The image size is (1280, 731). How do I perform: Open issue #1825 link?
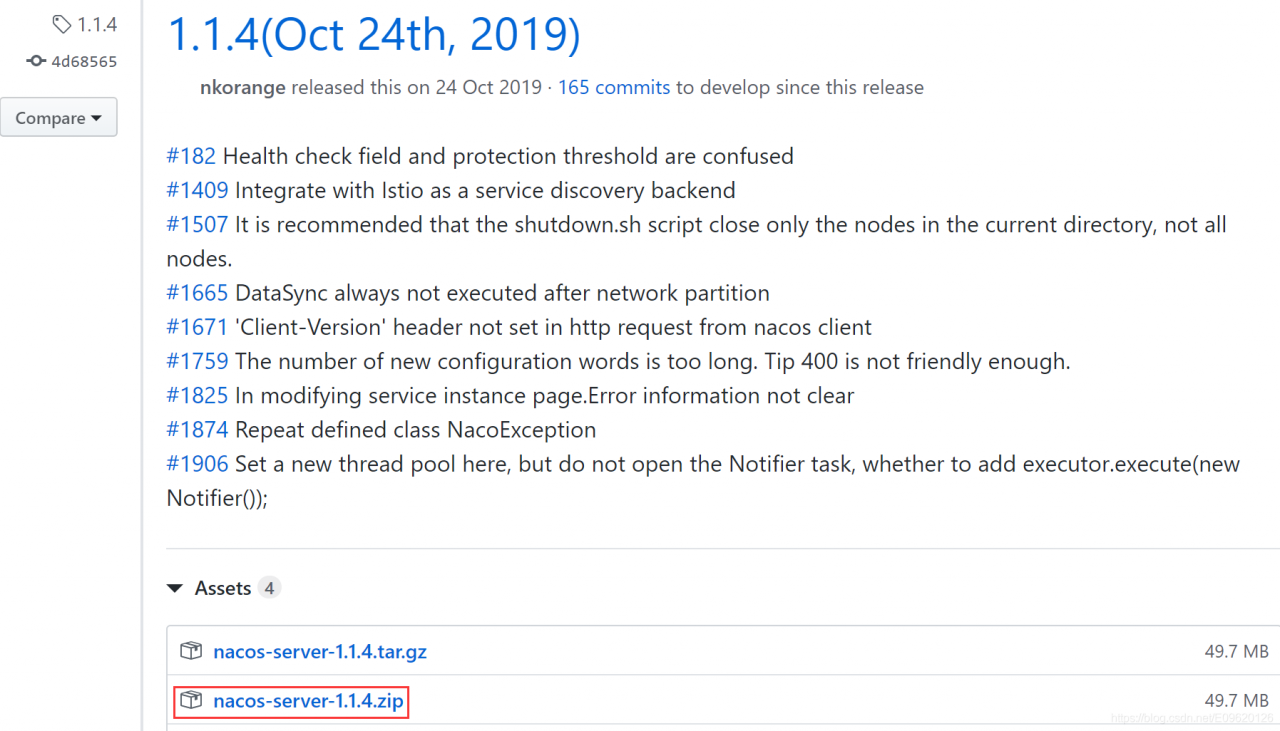[197, 395]
